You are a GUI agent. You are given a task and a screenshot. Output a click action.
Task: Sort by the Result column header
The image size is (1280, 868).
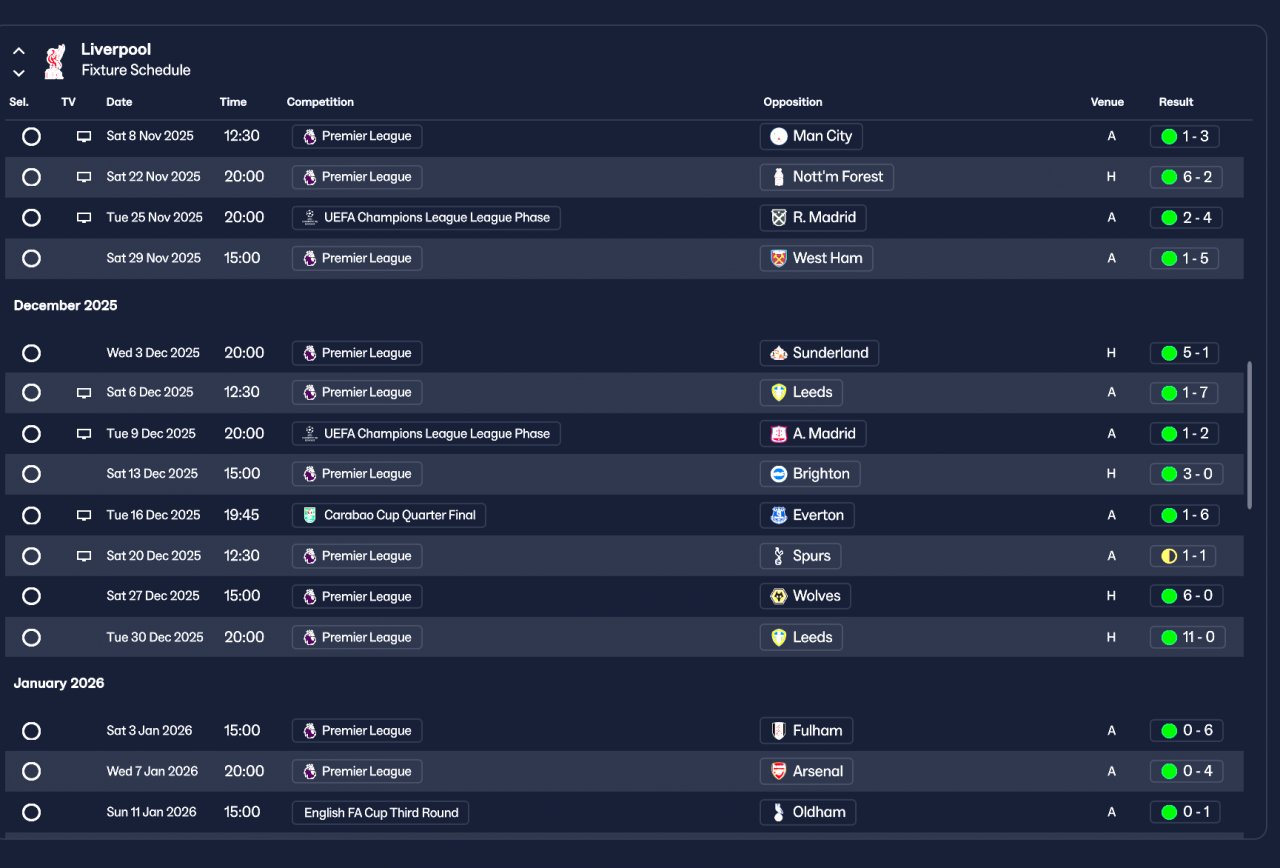(1176, 102)
